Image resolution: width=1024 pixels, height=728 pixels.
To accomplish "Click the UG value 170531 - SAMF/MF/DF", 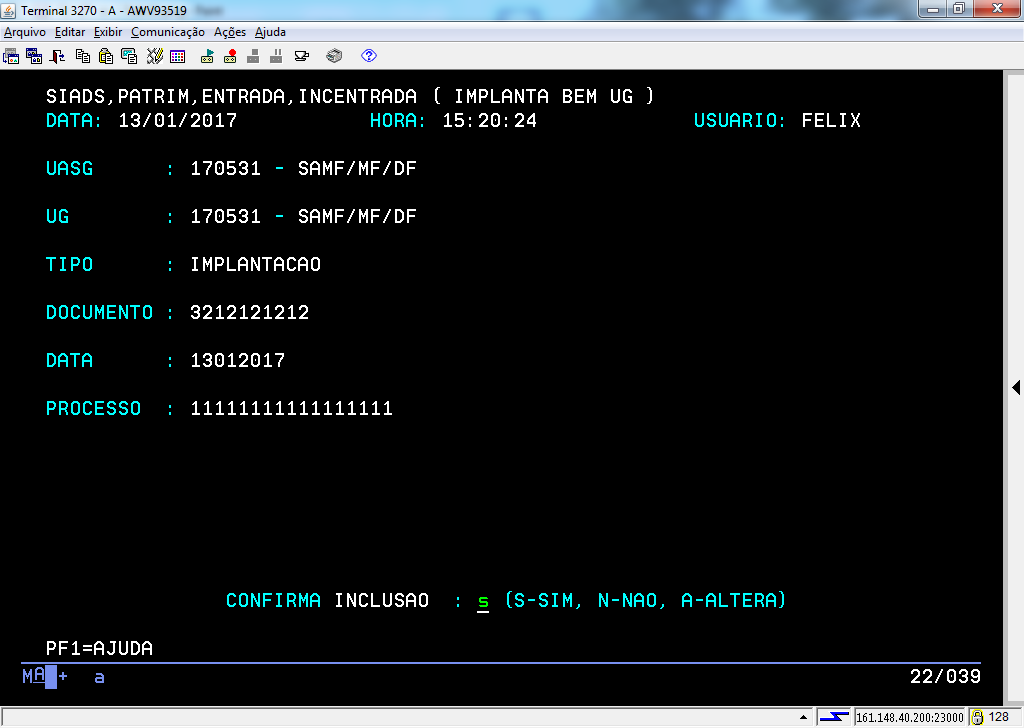I will 303,216.
